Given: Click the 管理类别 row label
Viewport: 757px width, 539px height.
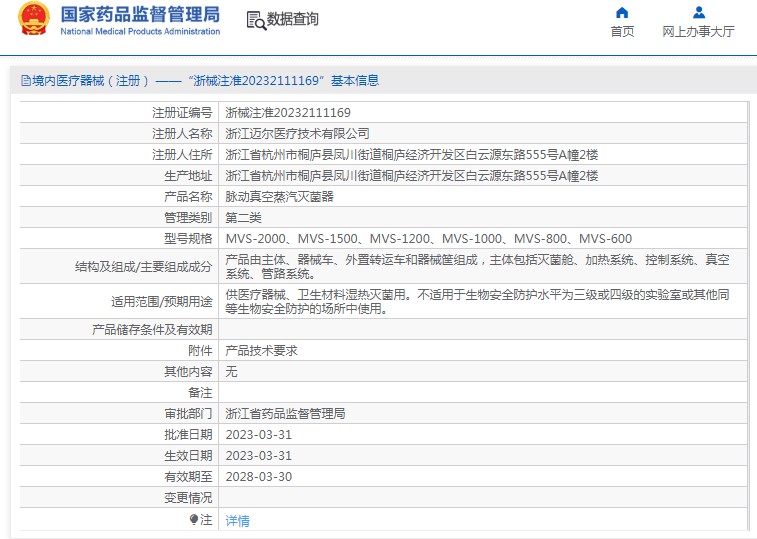Looking at the screenshot, I should [x=188, y=218].
